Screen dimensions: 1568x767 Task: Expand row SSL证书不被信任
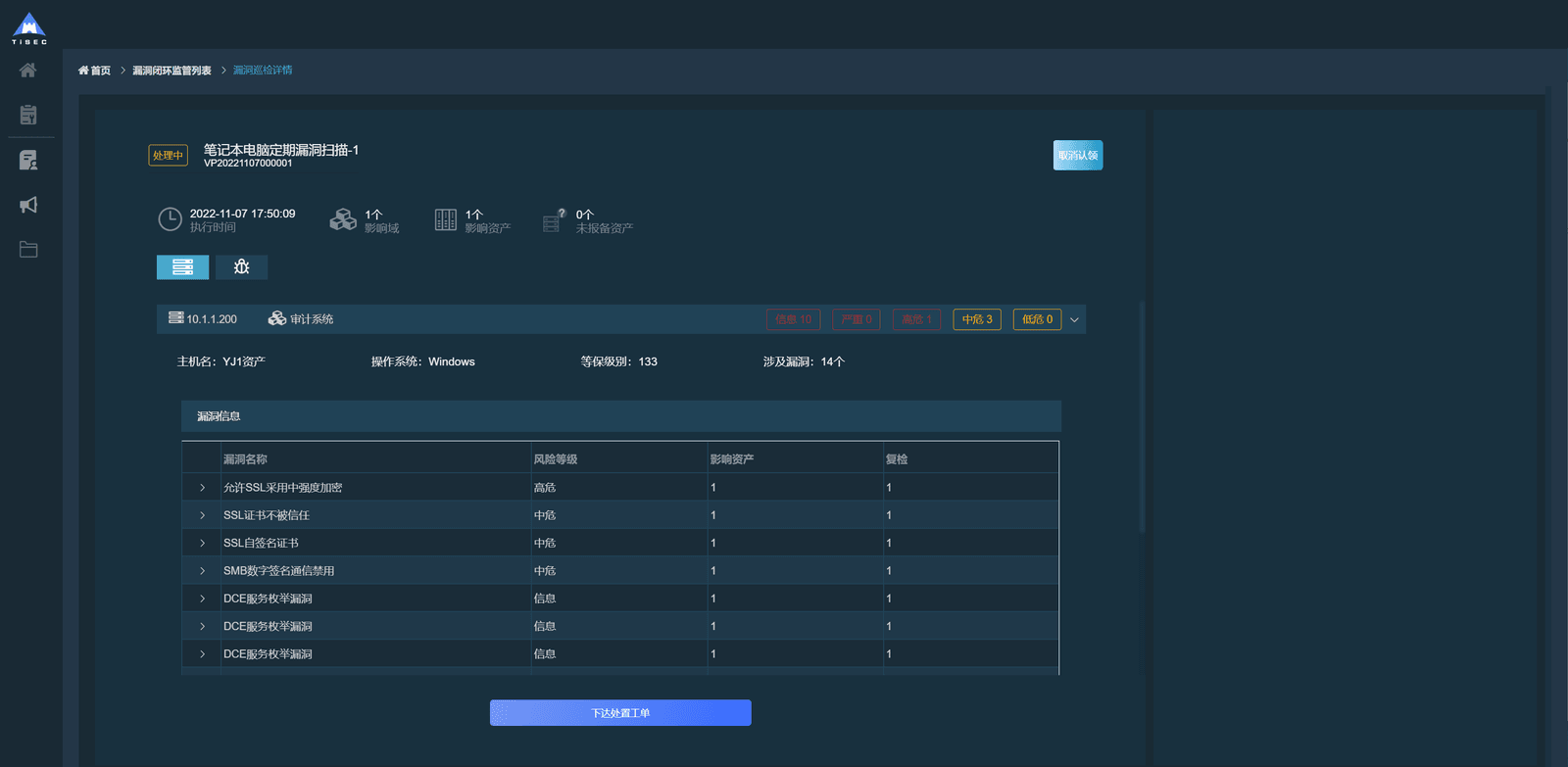[x=202, y=515]
